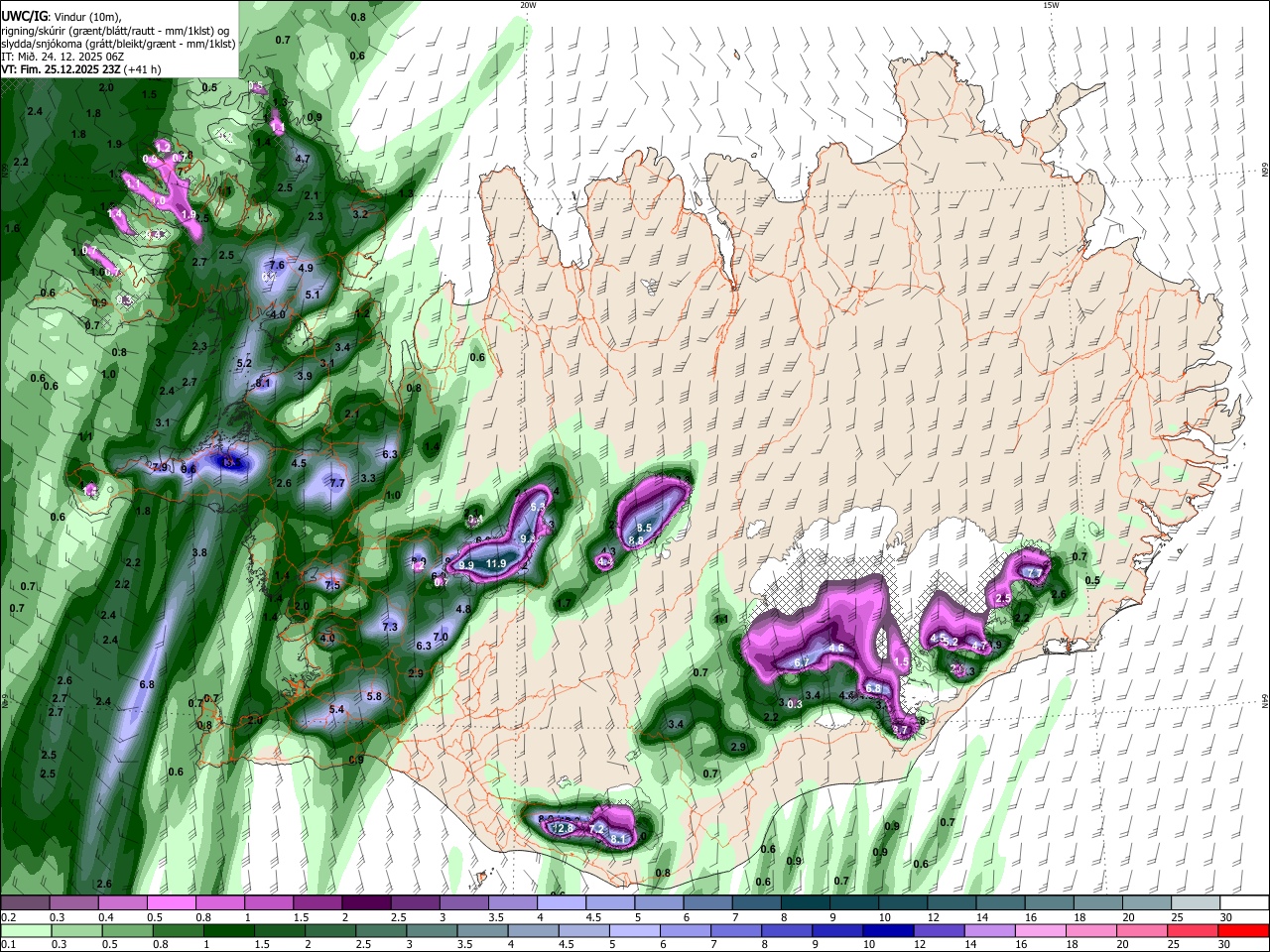Click the precipitation value '9.9'
The width and height of the screenshot is (1270, 952).
point(466,564)
